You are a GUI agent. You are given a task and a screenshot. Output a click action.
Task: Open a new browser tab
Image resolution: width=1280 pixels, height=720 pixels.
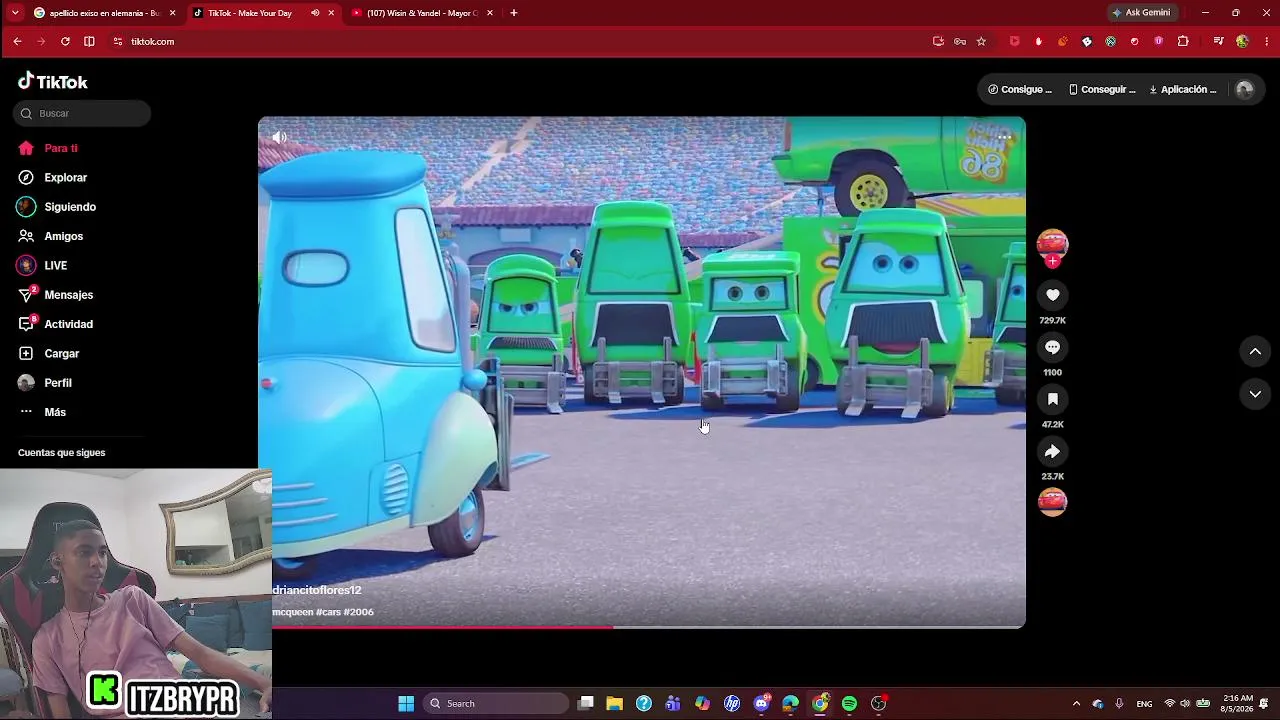click(x=514, y=13)
